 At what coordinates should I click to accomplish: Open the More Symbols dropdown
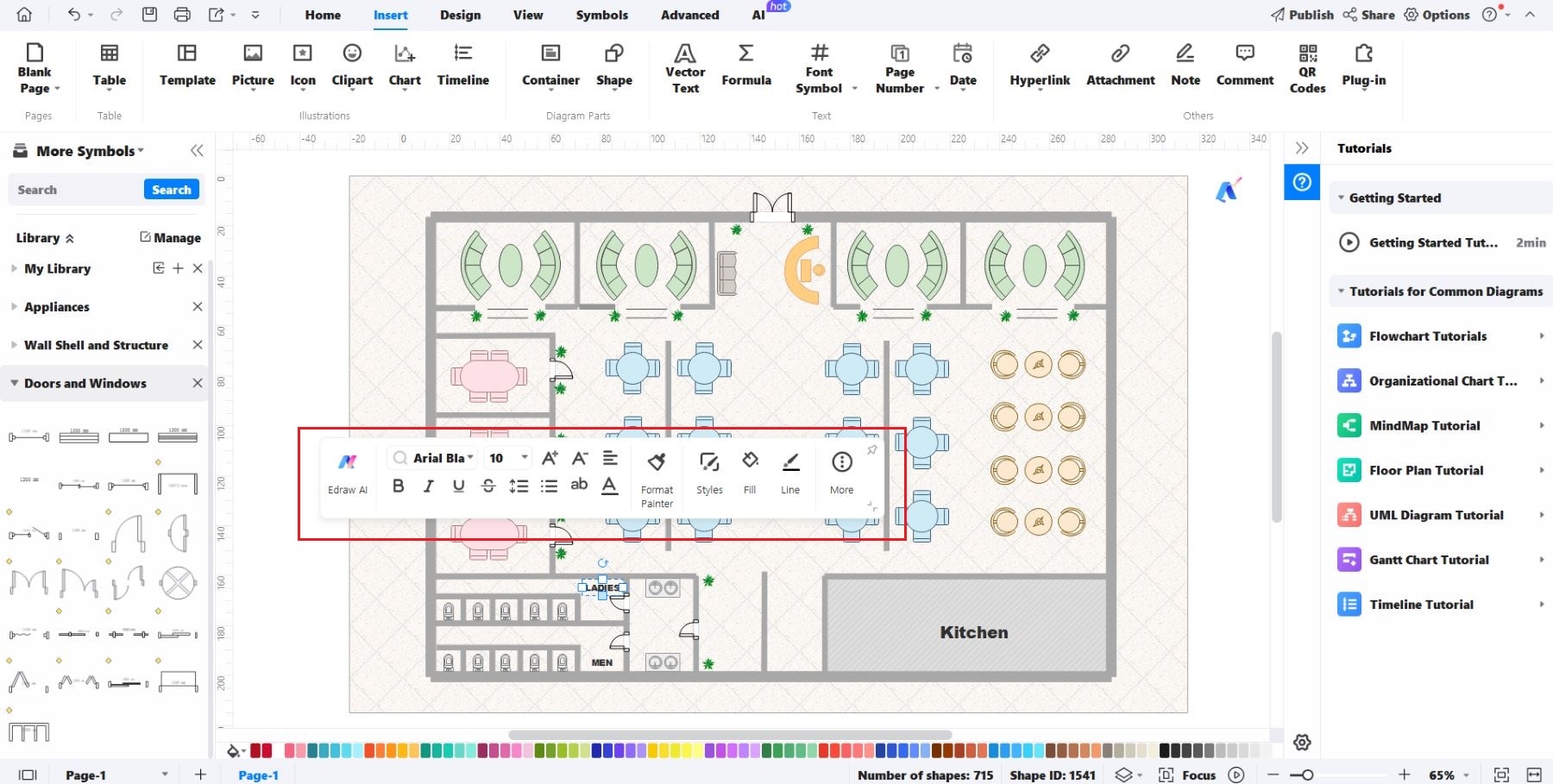point(91,151)
